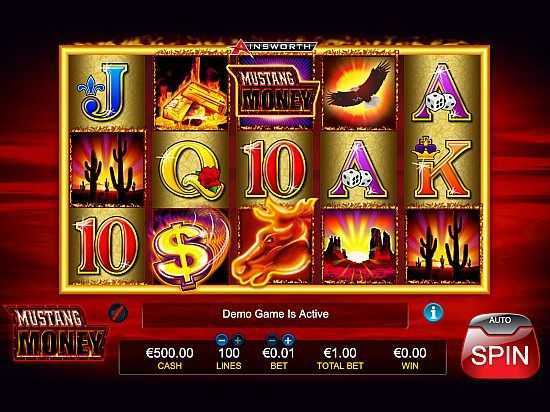The width and height of the screenshot is (550, 412).
Task: Toggle the sound mute icon
Action: pos(118,312)
